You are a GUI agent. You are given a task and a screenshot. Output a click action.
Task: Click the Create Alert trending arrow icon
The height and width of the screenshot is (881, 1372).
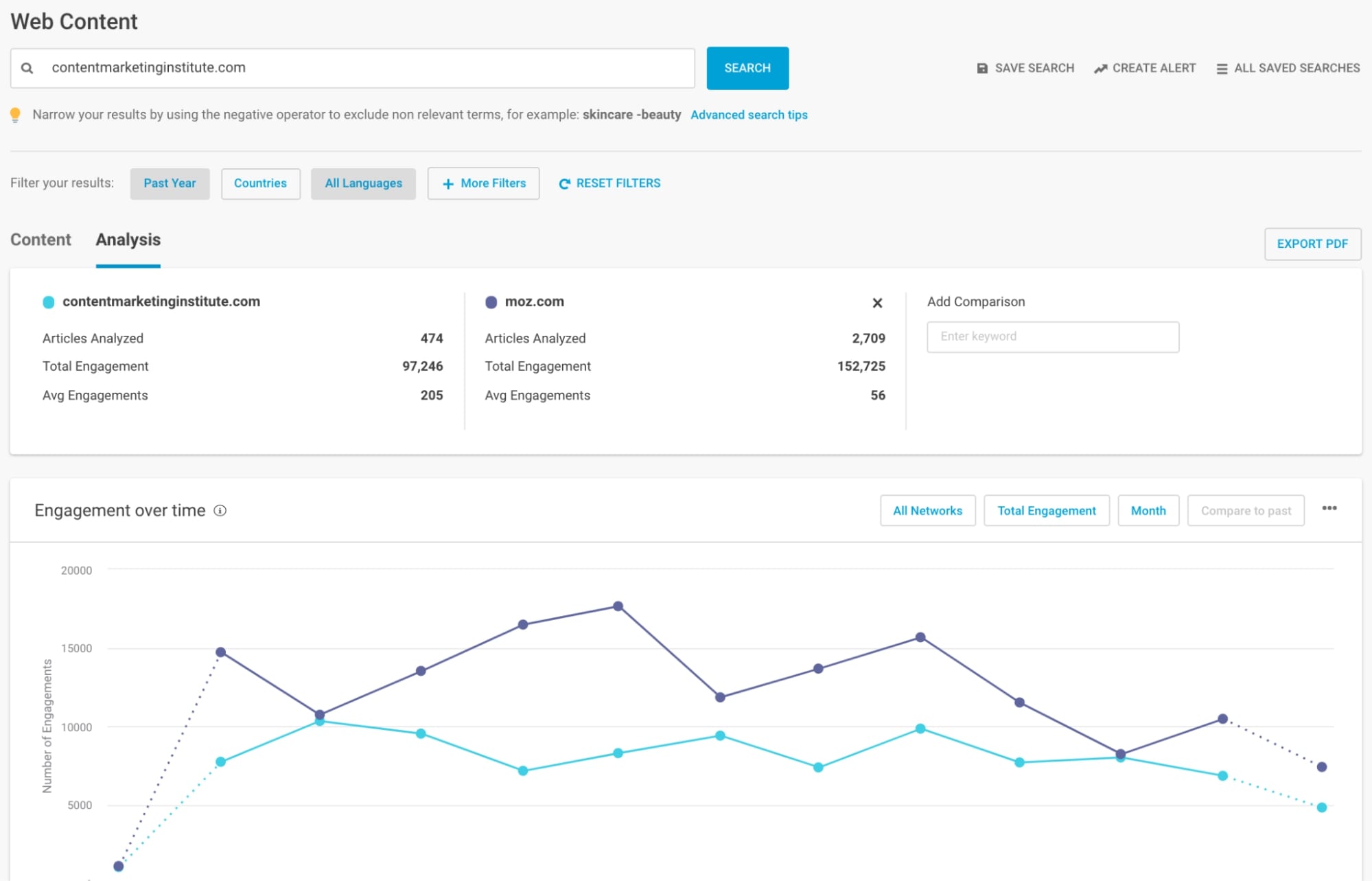pos(1102,67)
